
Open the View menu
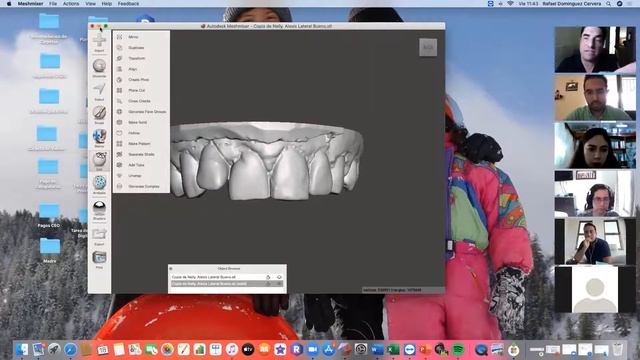pyautogui.click(x=90, y=4)
